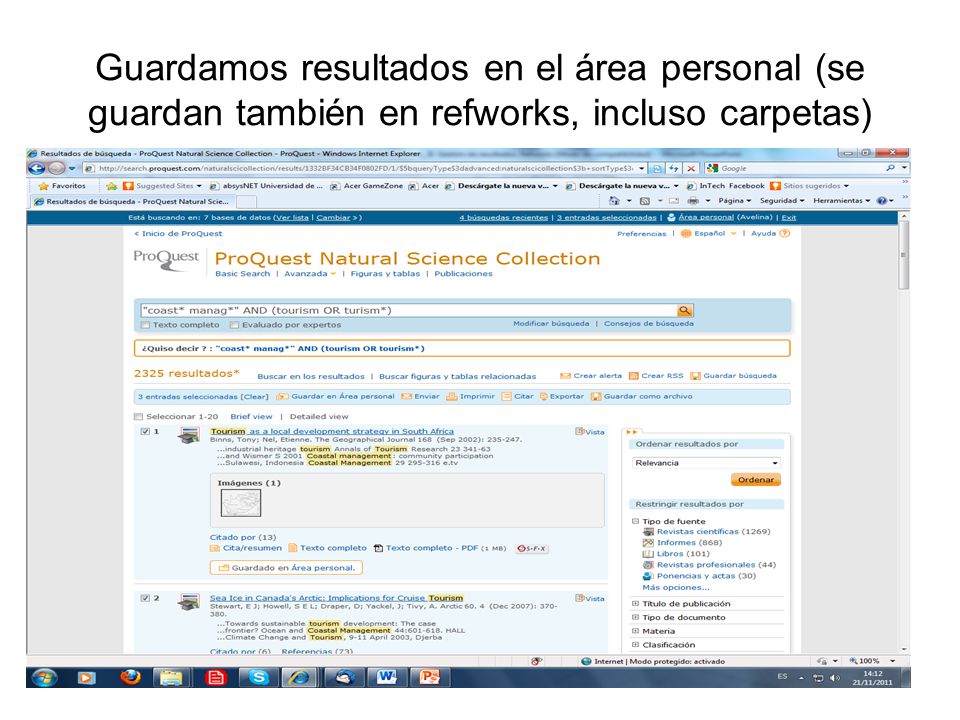Click Citar option in results toolbar
The image size is (960, 720).
[x=517, y=397]
